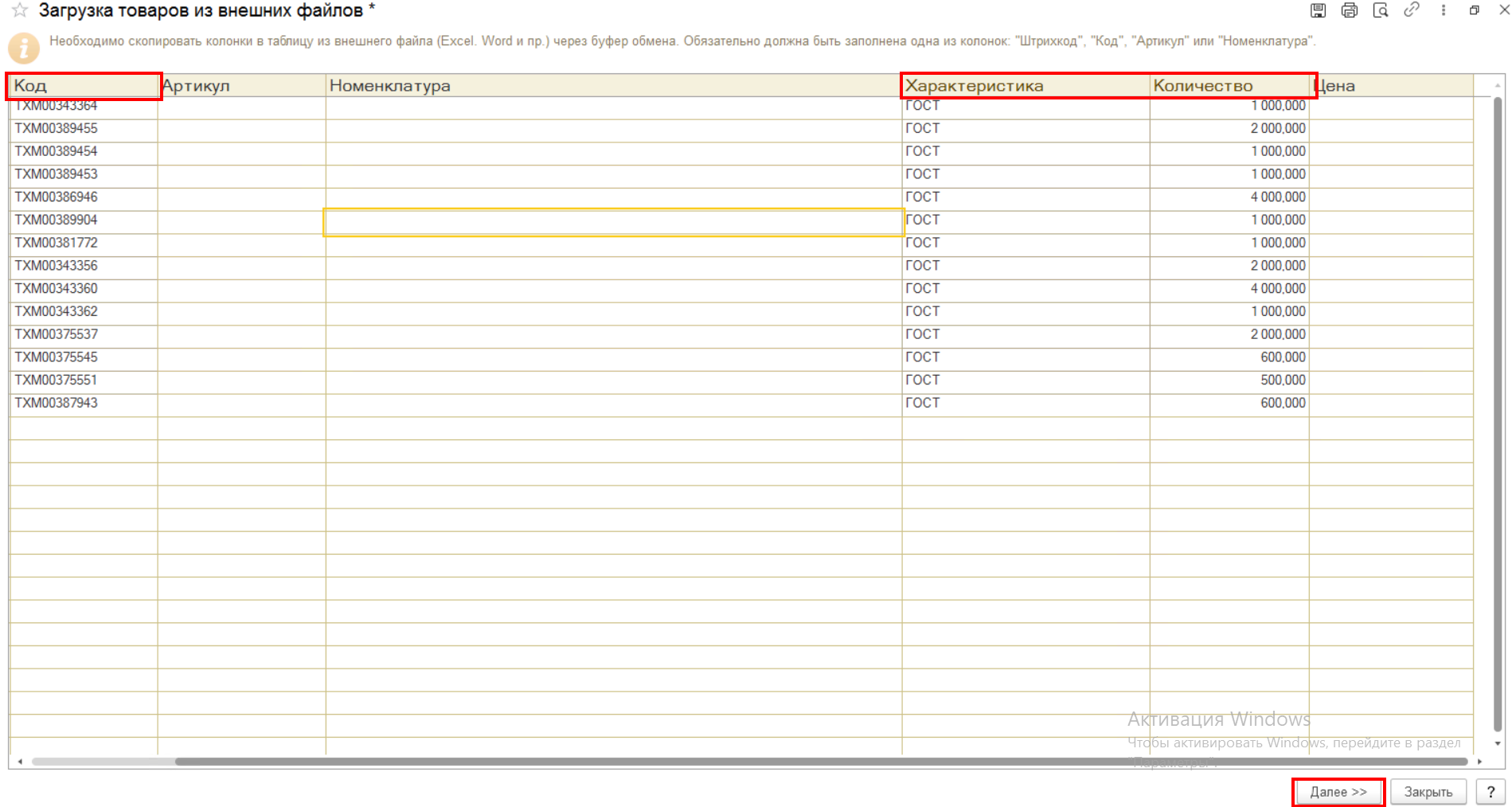Click the print icon
1512x807 pixels.
pyautogui.click(x=1349, y=10)
